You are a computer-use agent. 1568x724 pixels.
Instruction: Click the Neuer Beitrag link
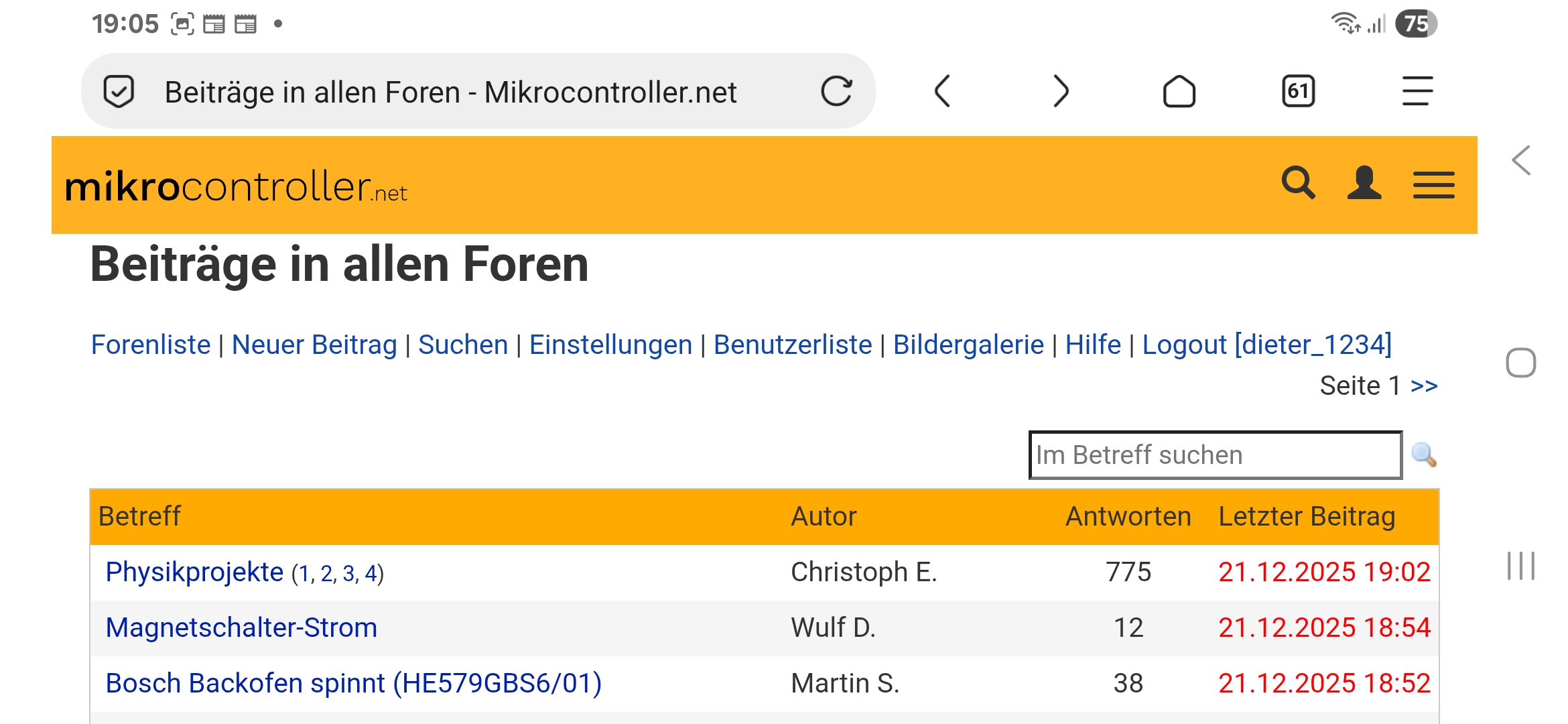(314, 345)
